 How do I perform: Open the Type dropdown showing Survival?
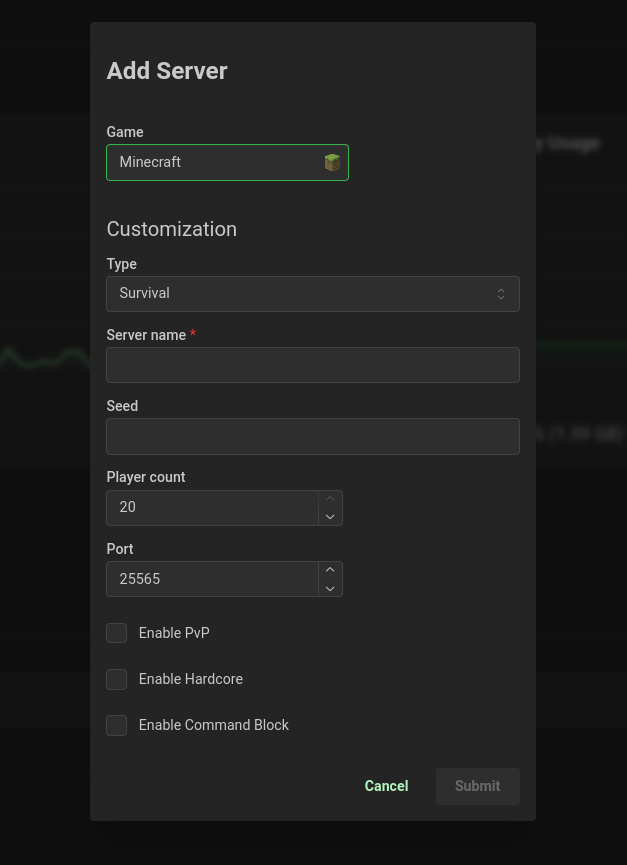[313, 293]
